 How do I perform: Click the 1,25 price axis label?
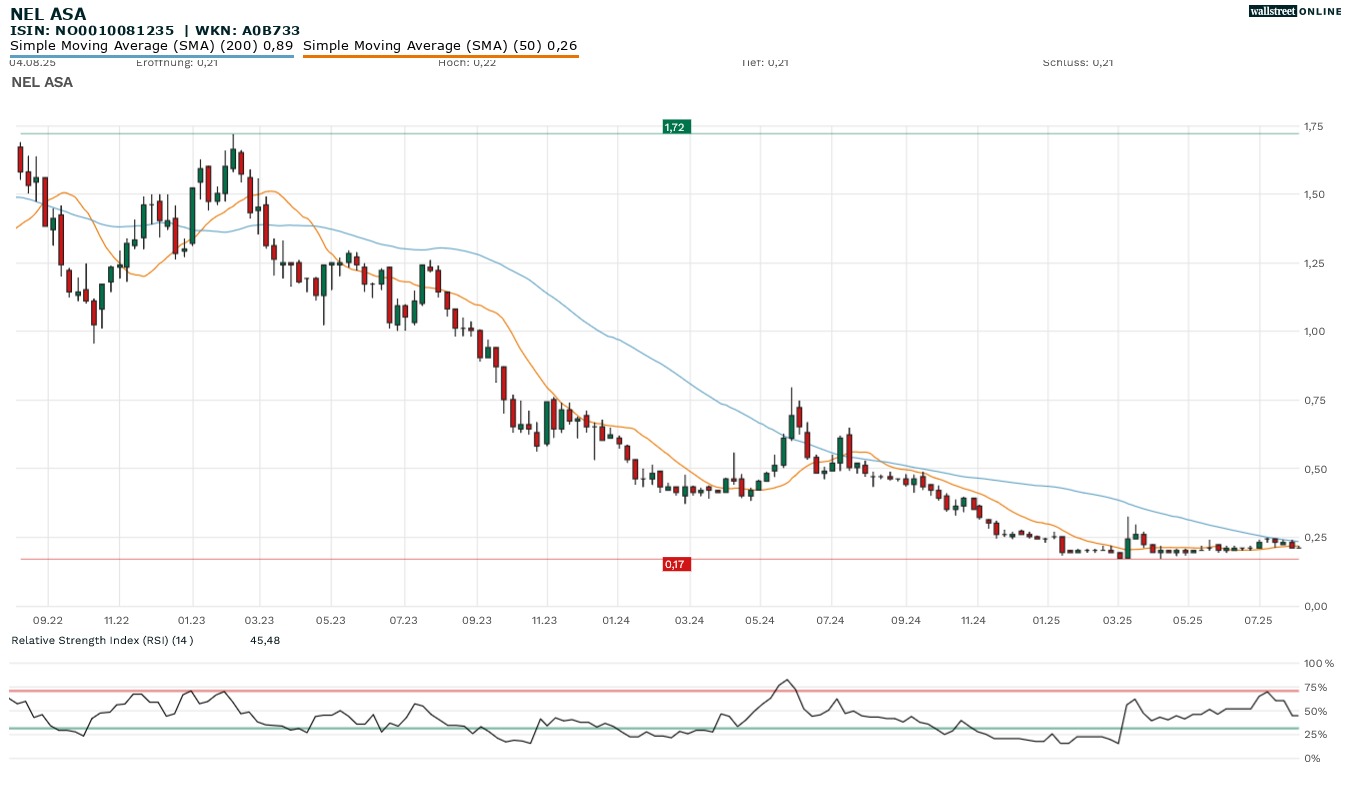(1312, 263)
